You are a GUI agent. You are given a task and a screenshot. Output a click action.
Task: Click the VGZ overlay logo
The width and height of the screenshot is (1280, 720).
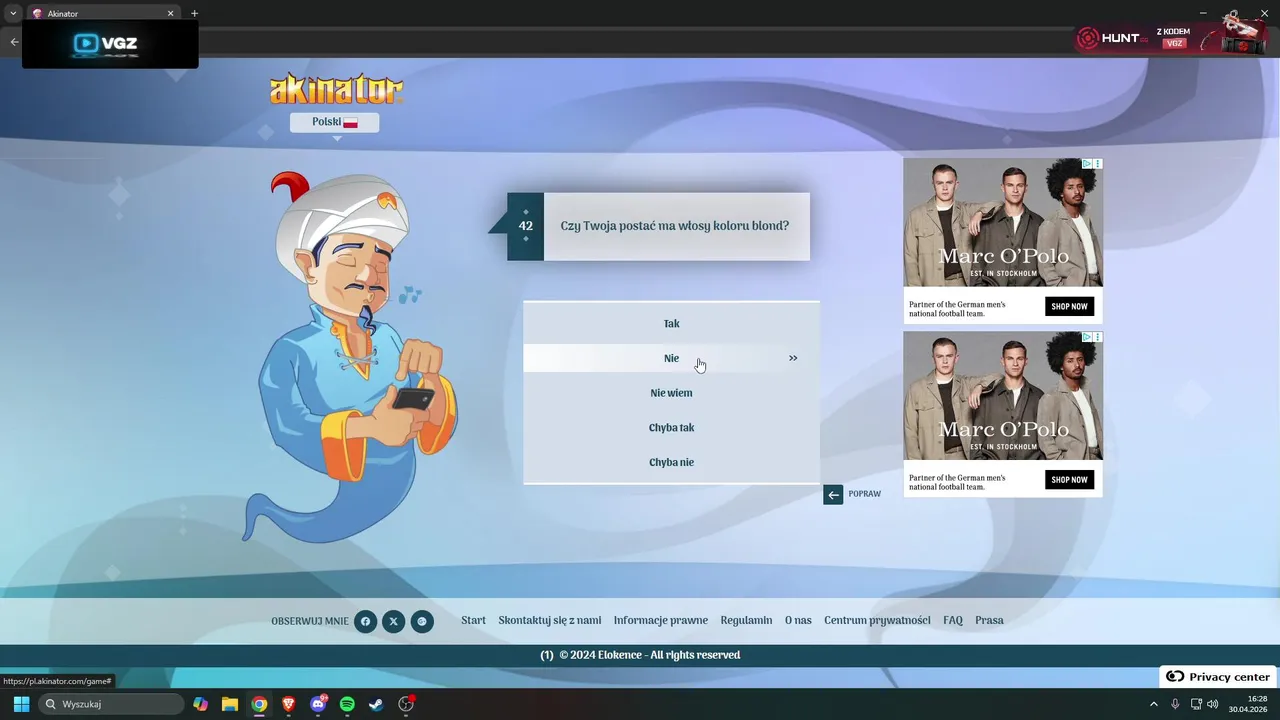click(110, 43)
